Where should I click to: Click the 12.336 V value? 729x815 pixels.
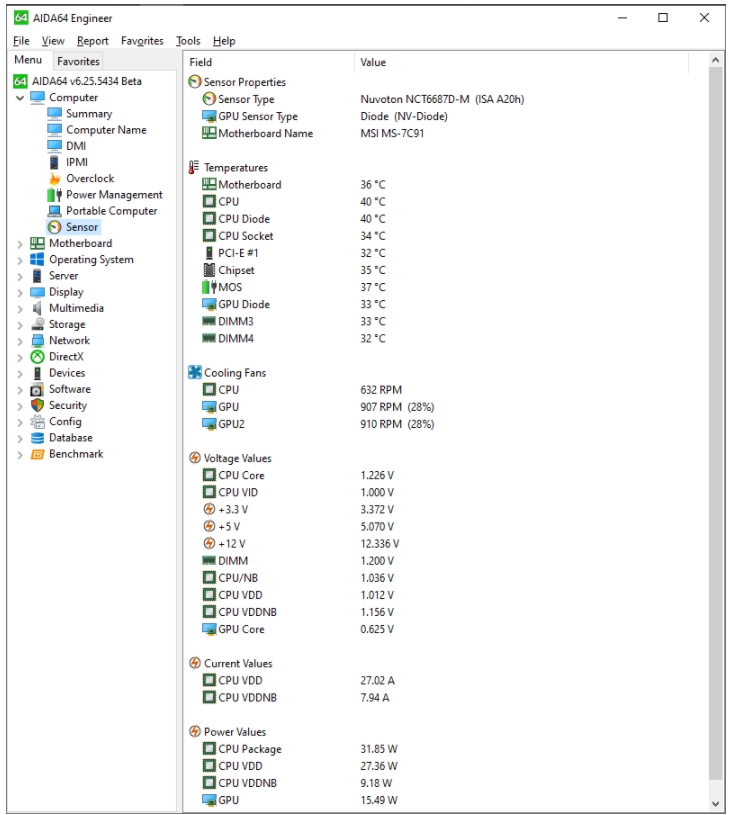[x=379, y=544]
